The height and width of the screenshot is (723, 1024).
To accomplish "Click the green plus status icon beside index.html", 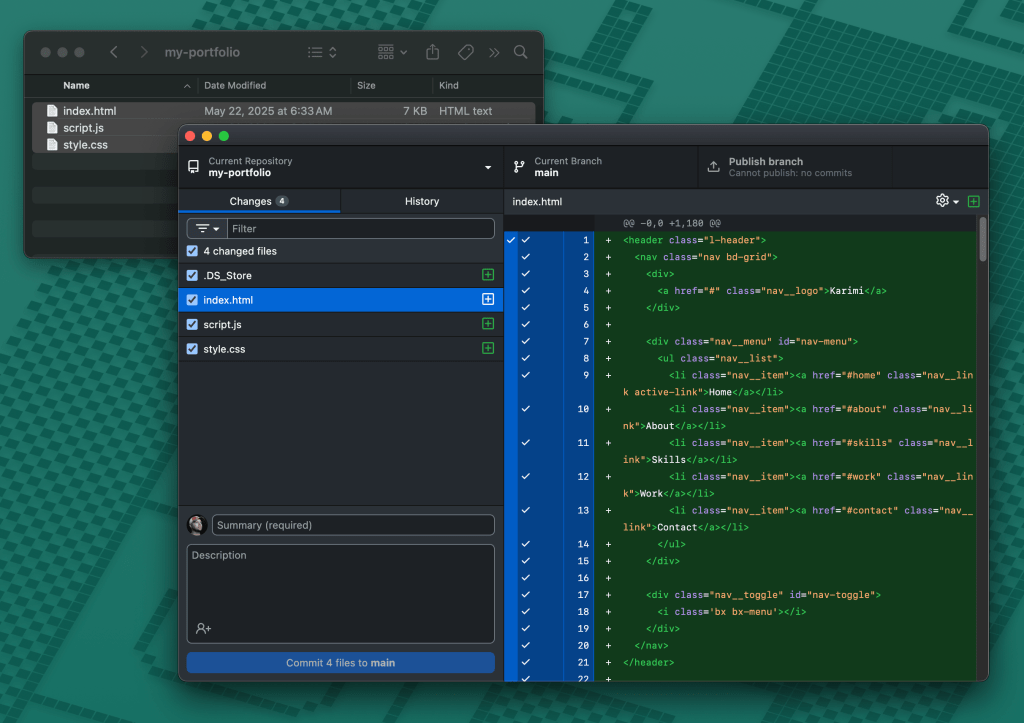I will pos(488,299).
